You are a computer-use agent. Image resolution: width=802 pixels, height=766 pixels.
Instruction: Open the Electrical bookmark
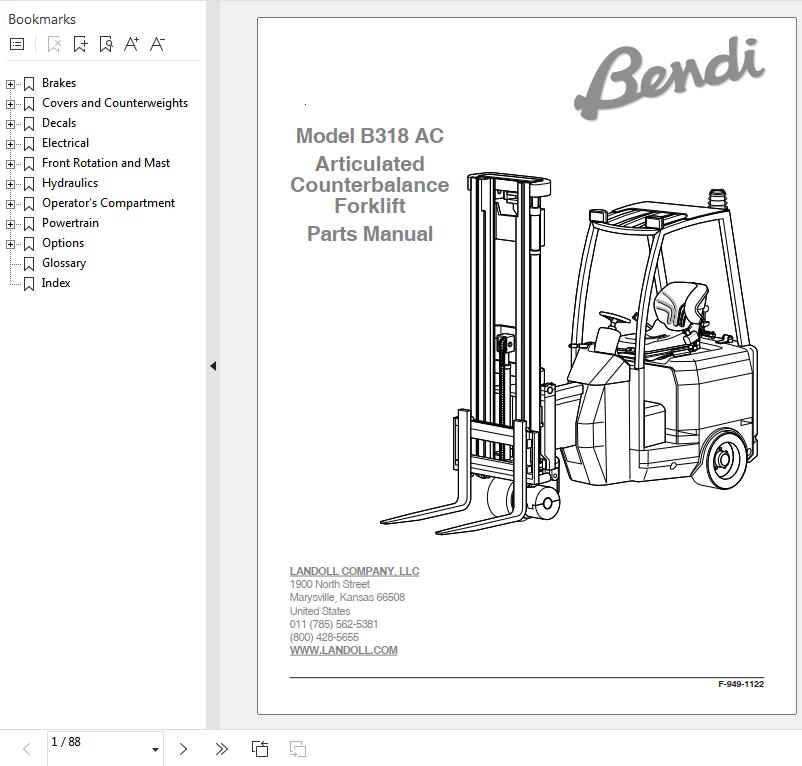click(x=65, y=143)
